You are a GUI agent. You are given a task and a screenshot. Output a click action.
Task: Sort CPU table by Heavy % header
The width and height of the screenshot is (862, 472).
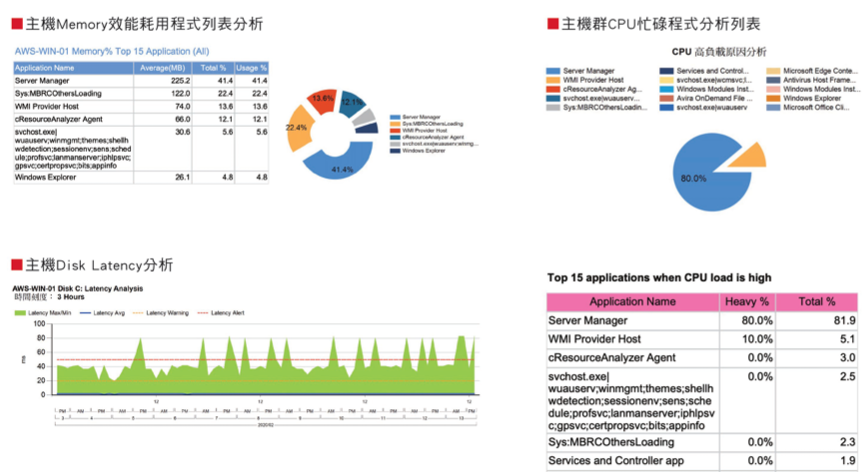pos(748,301)
